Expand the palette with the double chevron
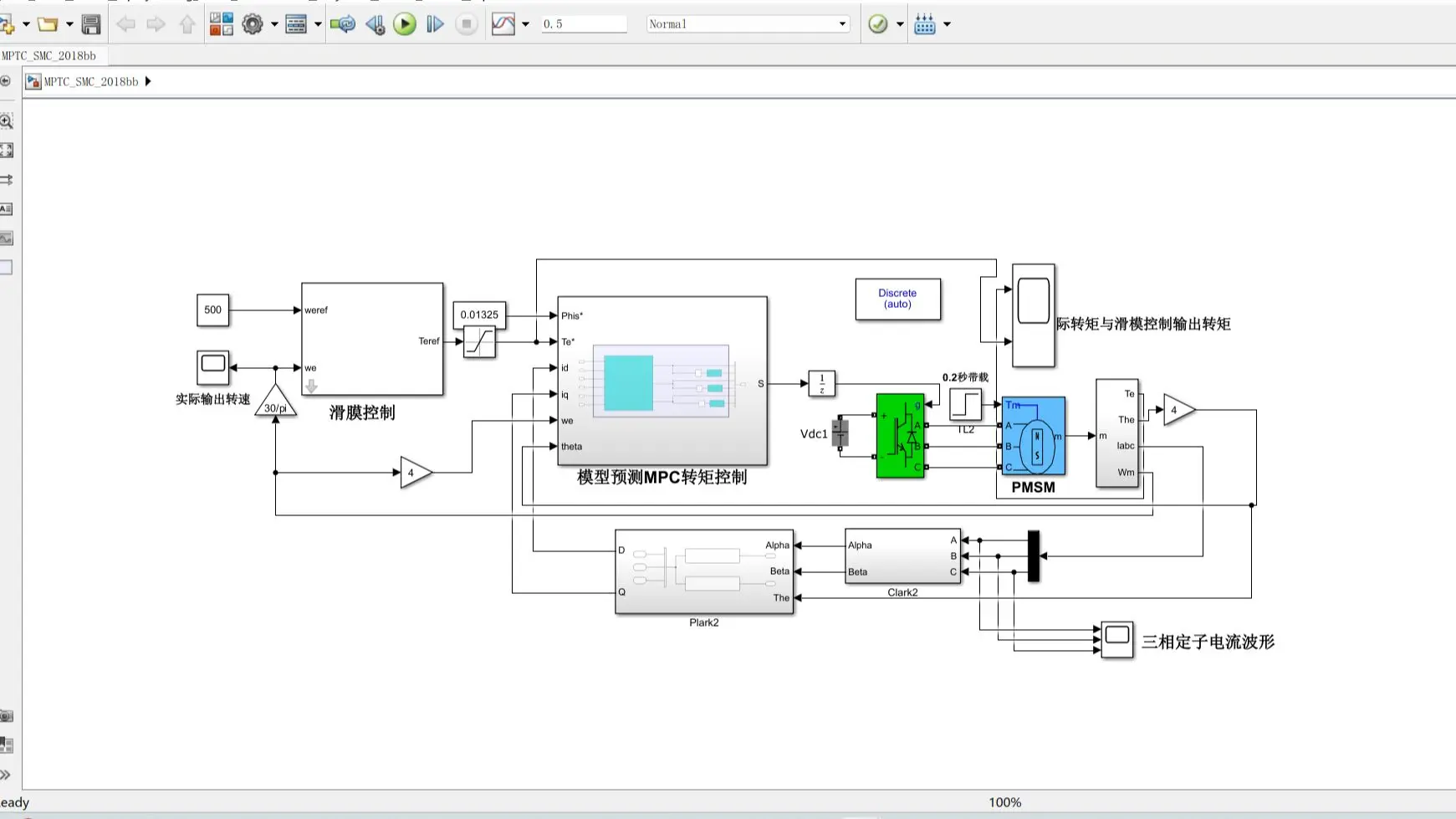Screen dimensions: 1456x819 click(6, 775)
